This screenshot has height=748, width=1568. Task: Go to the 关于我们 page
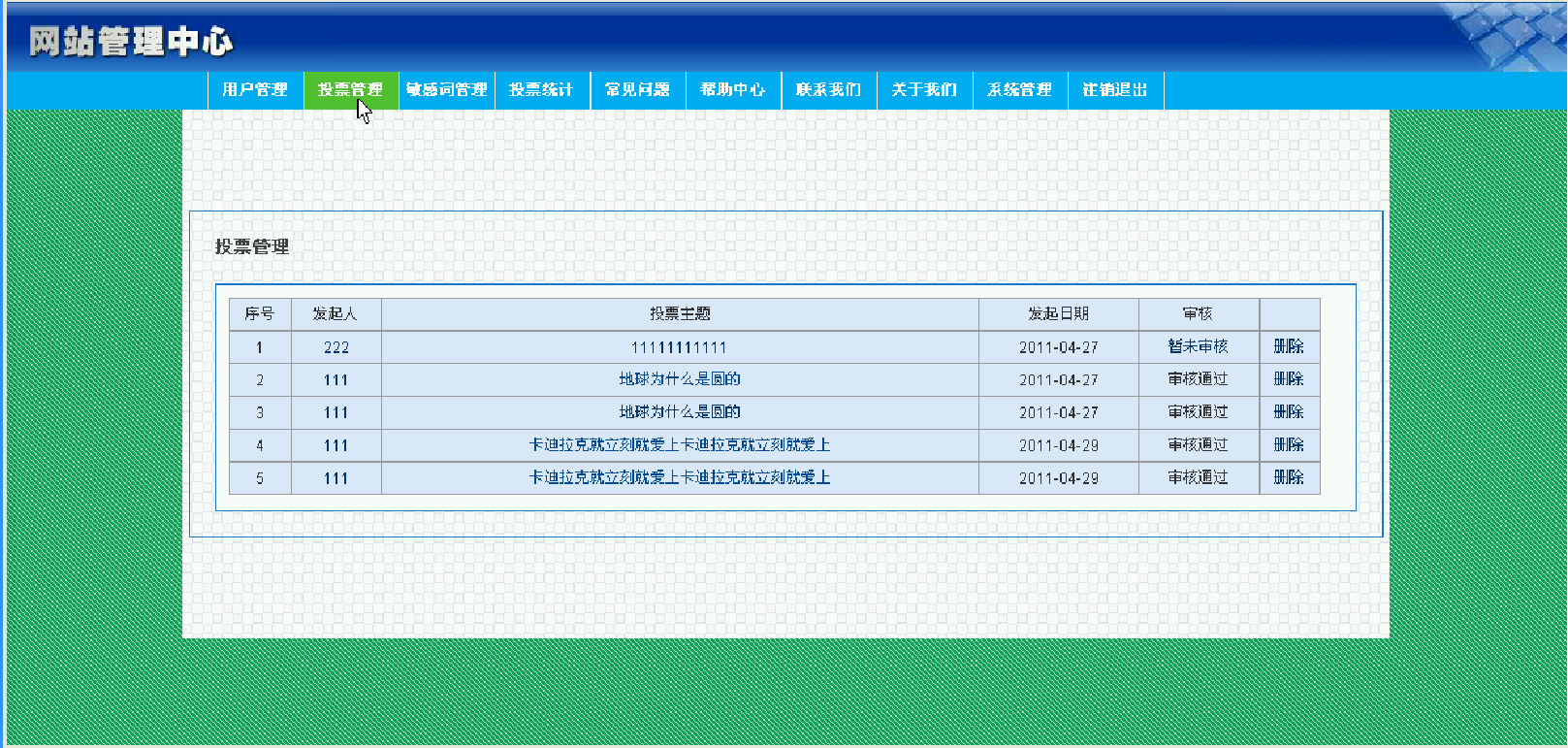pyautogui.click(x=925, y=90)
